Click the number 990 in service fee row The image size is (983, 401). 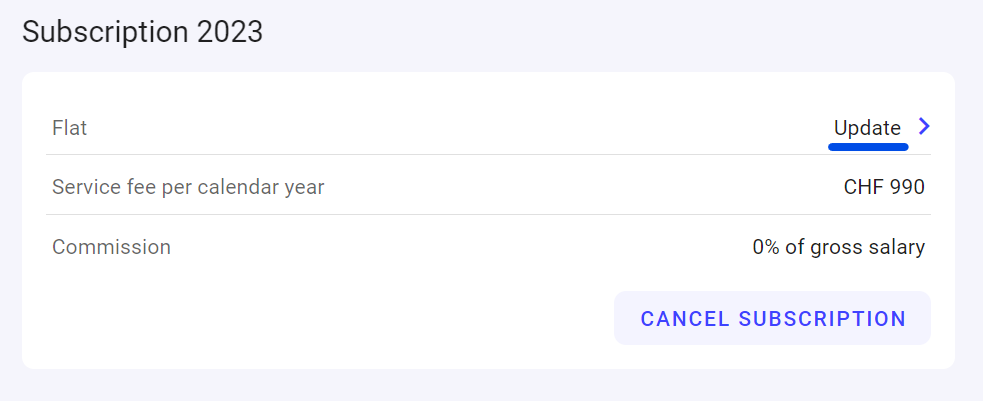coord(906,187)
